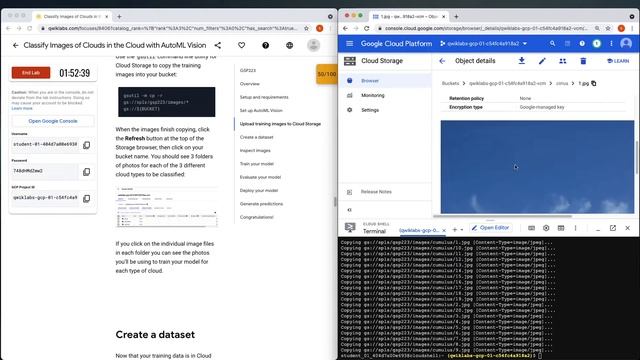Jump to Set up AutoML Vision section
This screenshot has width=640, height=360.
(x=261, y=111)
